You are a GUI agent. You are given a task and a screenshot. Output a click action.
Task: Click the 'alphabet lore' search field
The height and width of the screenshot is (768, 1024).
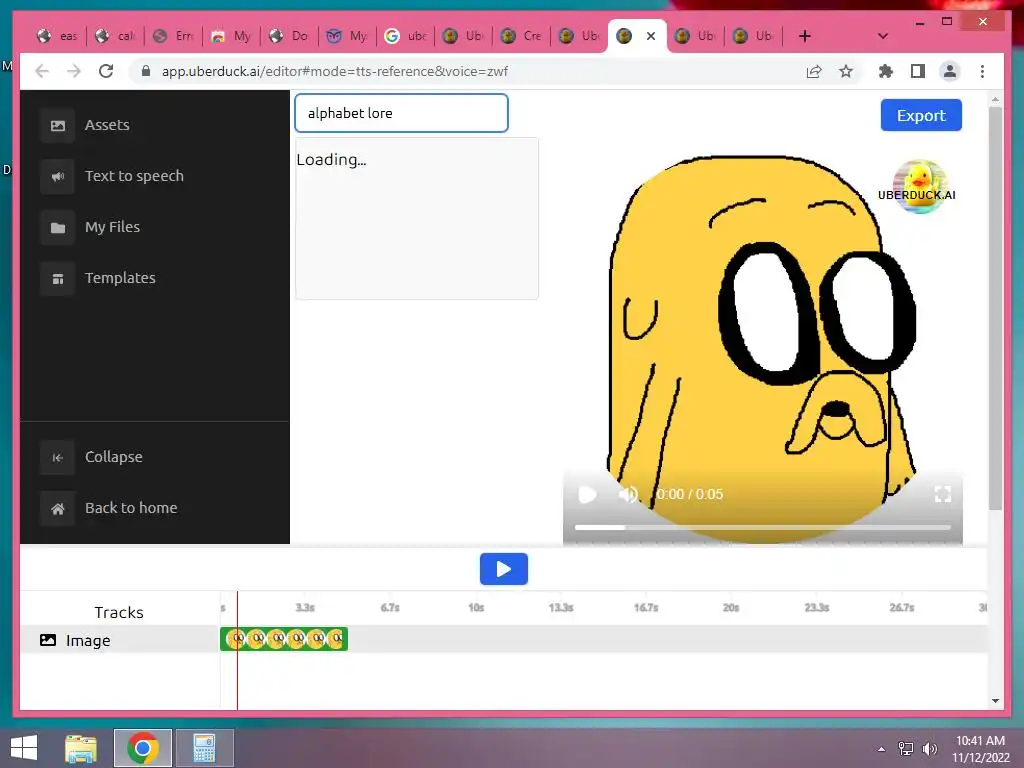[x=401, y=113]
